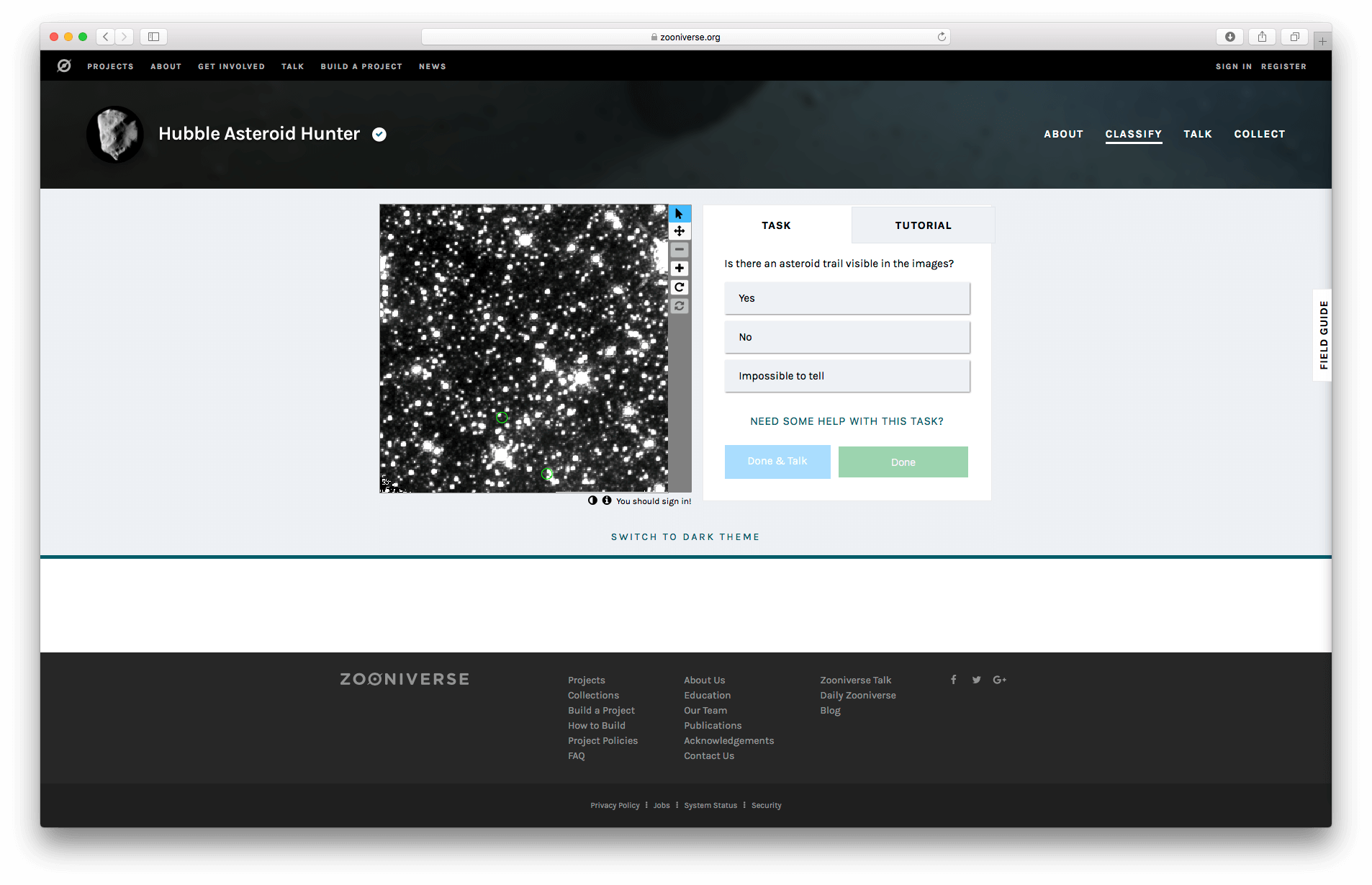
Task: Answer Yes to asteroid trail question
Action: click(847, 298)
